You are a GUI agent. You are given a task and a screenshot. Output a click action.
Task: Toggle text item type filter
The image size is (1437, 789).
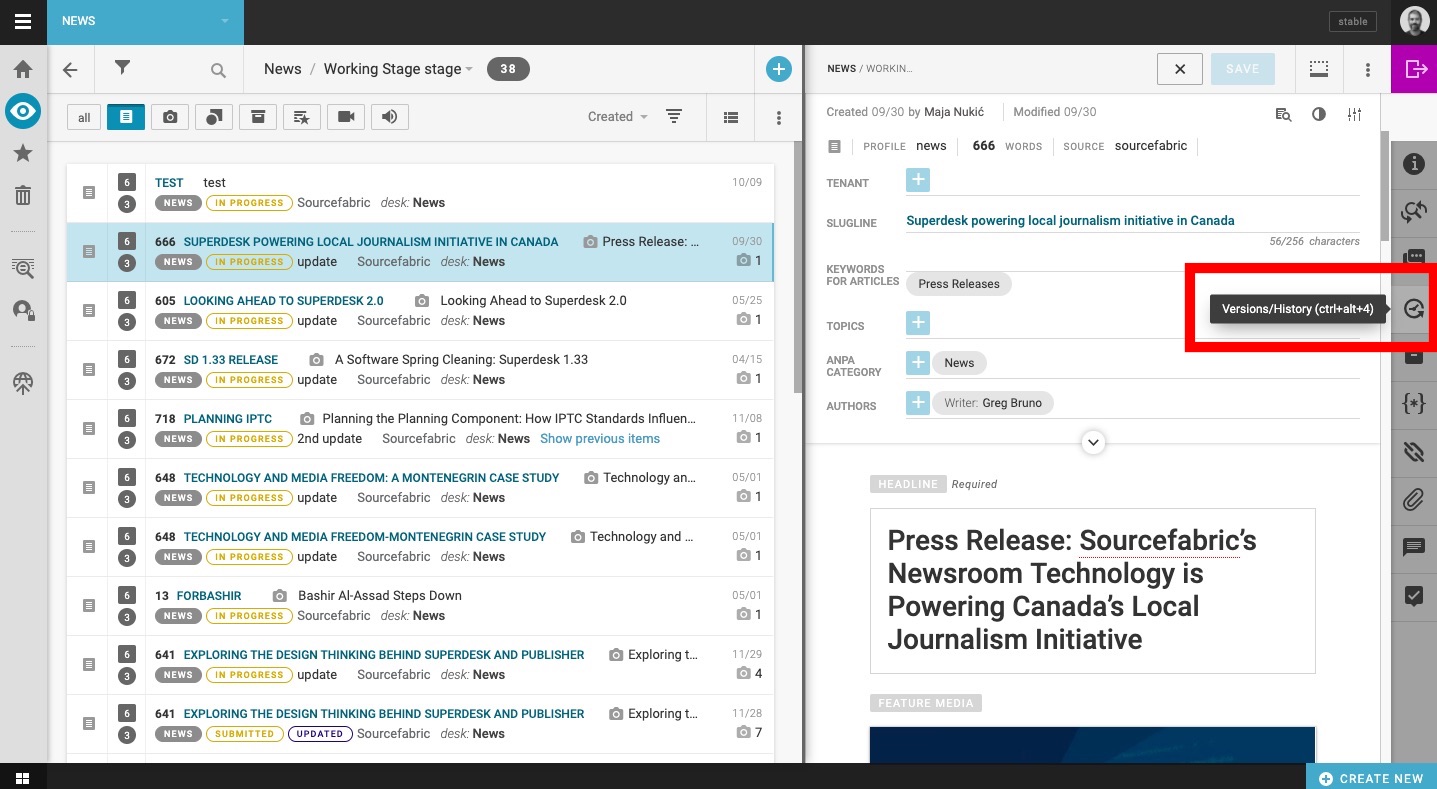126,117
